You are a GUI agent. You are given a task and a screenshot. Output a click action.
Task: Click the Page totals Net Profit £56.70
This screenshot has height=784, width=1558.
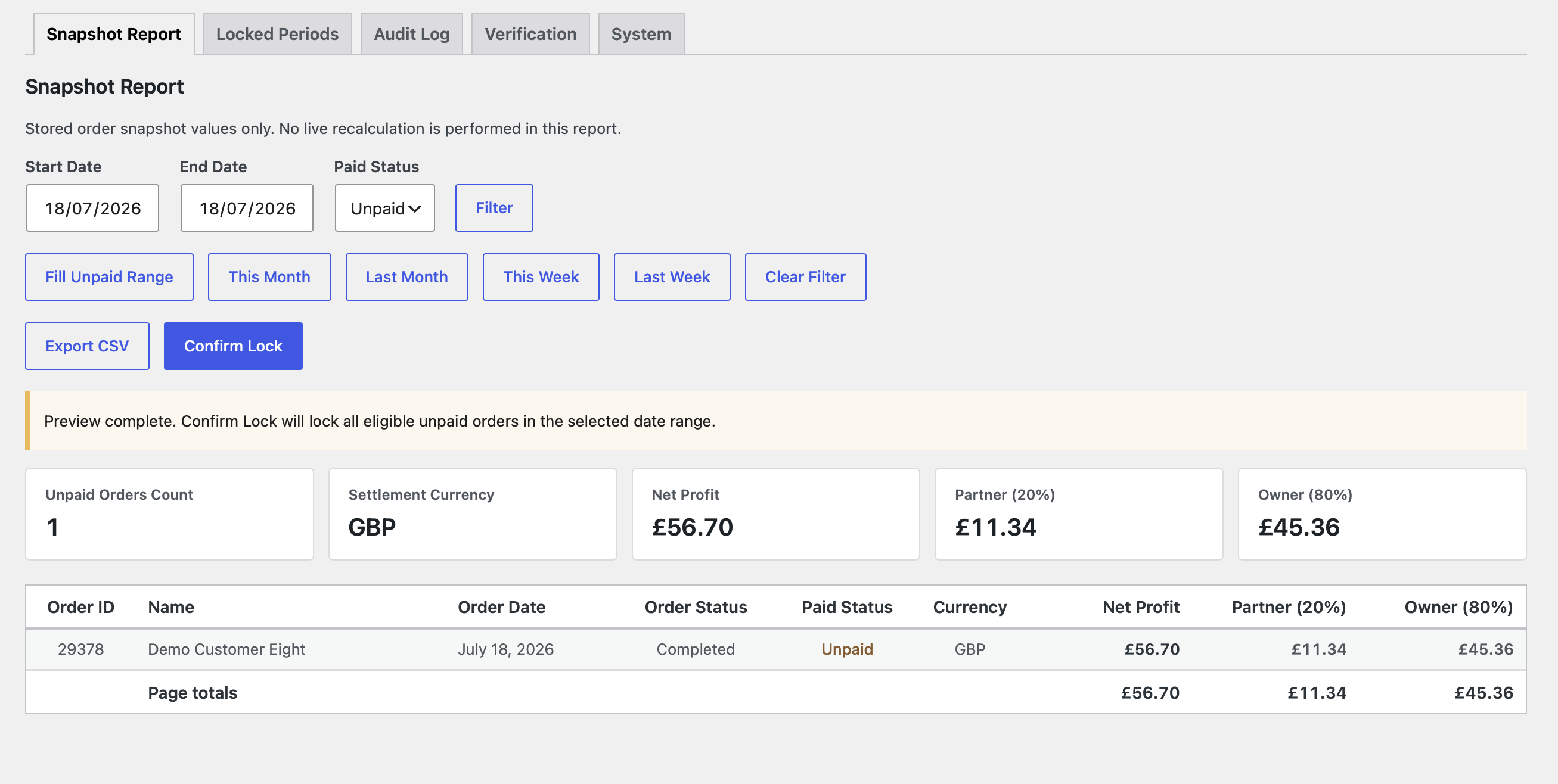point(1150,693)
